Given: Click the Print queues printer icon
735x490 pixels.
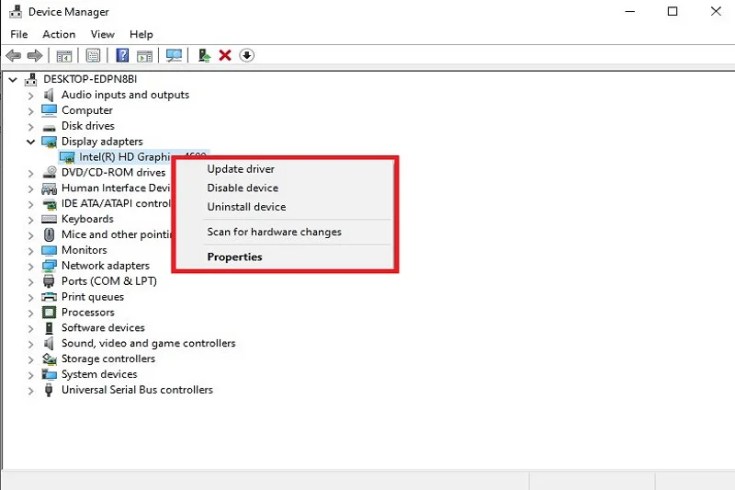Looking at the screenshot, I should 49,297.
